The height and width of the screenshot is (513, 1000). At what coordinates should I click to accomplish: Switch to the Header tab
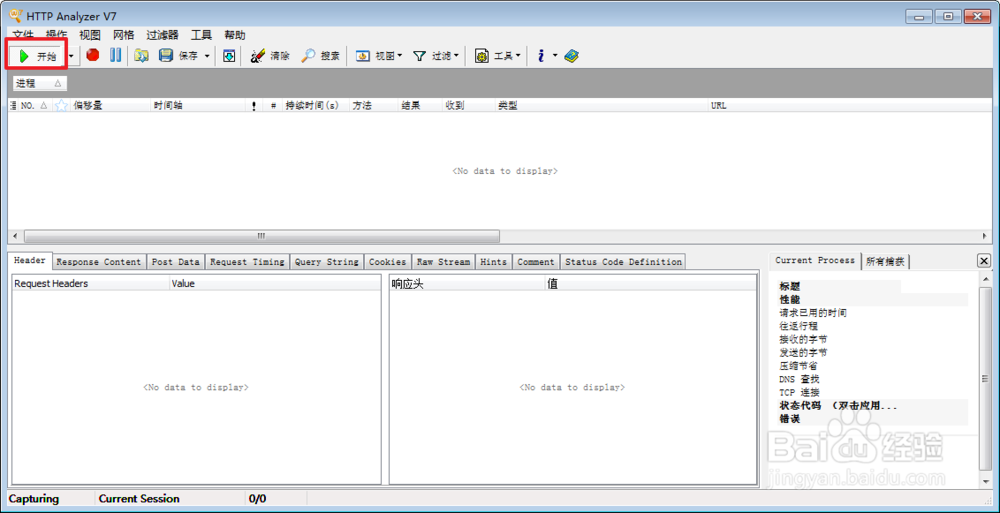click(30, 261)
